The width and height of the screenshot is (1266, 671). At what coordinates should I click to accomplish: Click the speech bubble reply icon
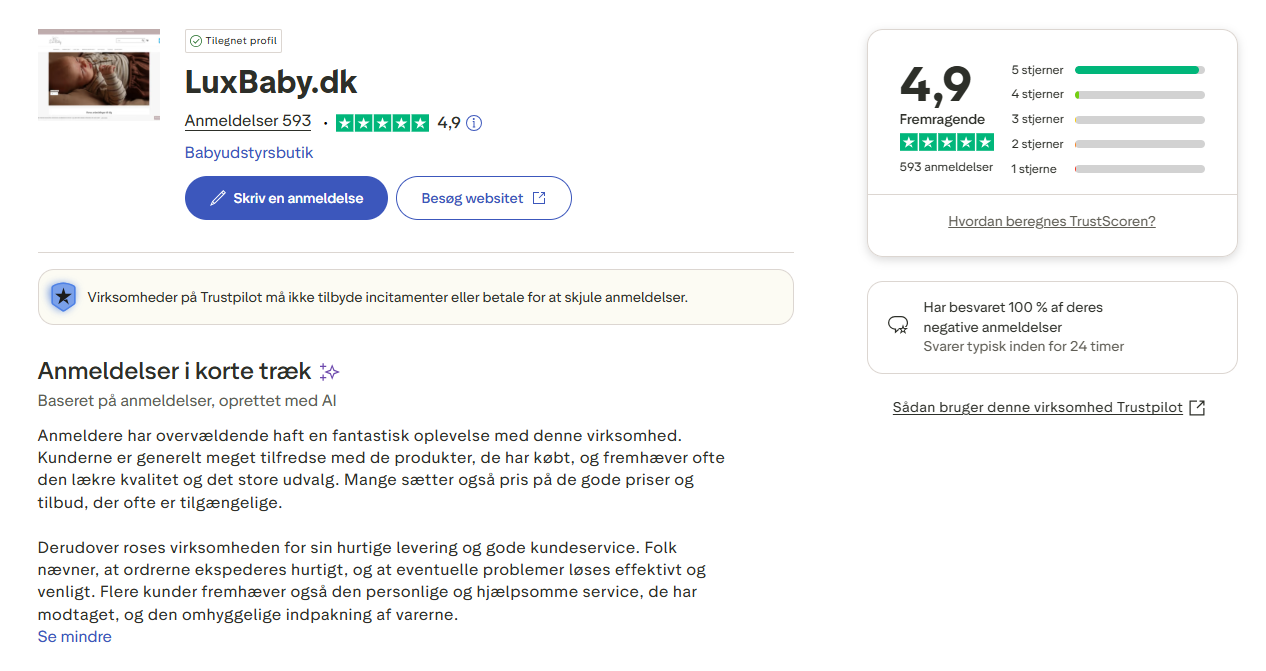pyautogui.click(x=898, y=326)
